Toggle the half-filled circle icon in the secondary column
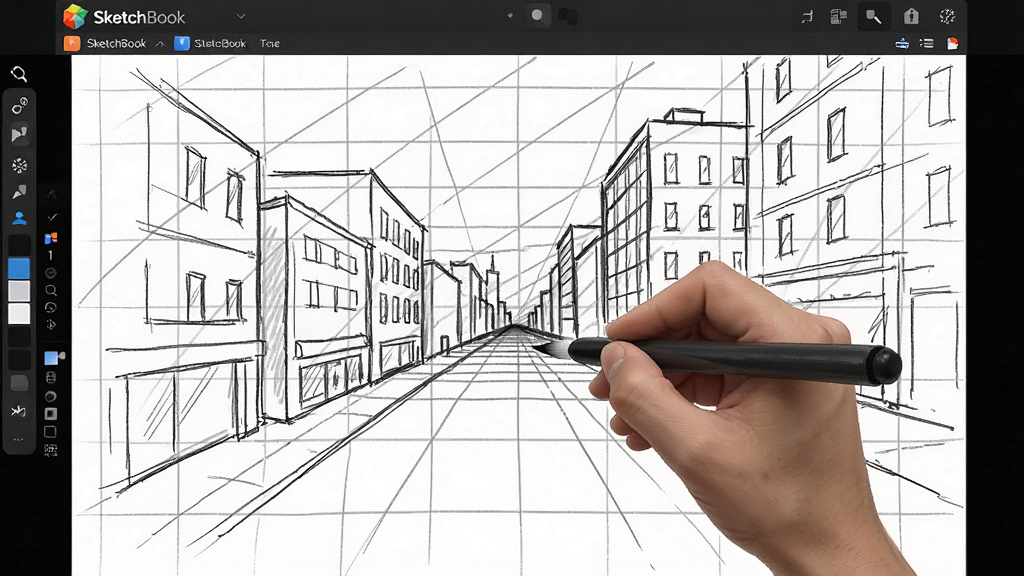This screenshot has height=576, width=1024. click(x=50, y=396)
